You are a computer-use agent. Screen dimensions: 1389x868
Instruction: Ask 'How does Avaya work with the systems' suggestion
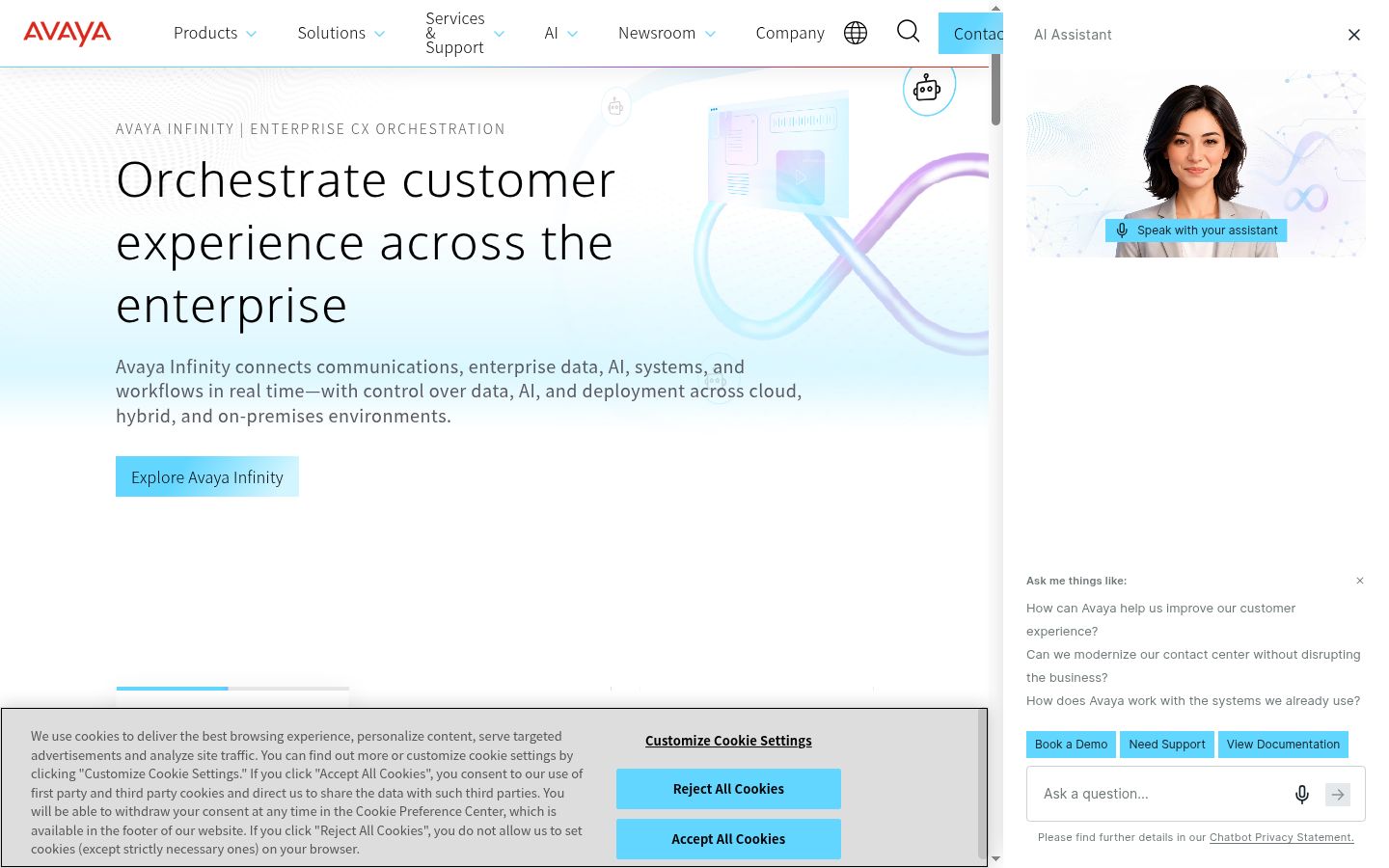coord(1193,701)
